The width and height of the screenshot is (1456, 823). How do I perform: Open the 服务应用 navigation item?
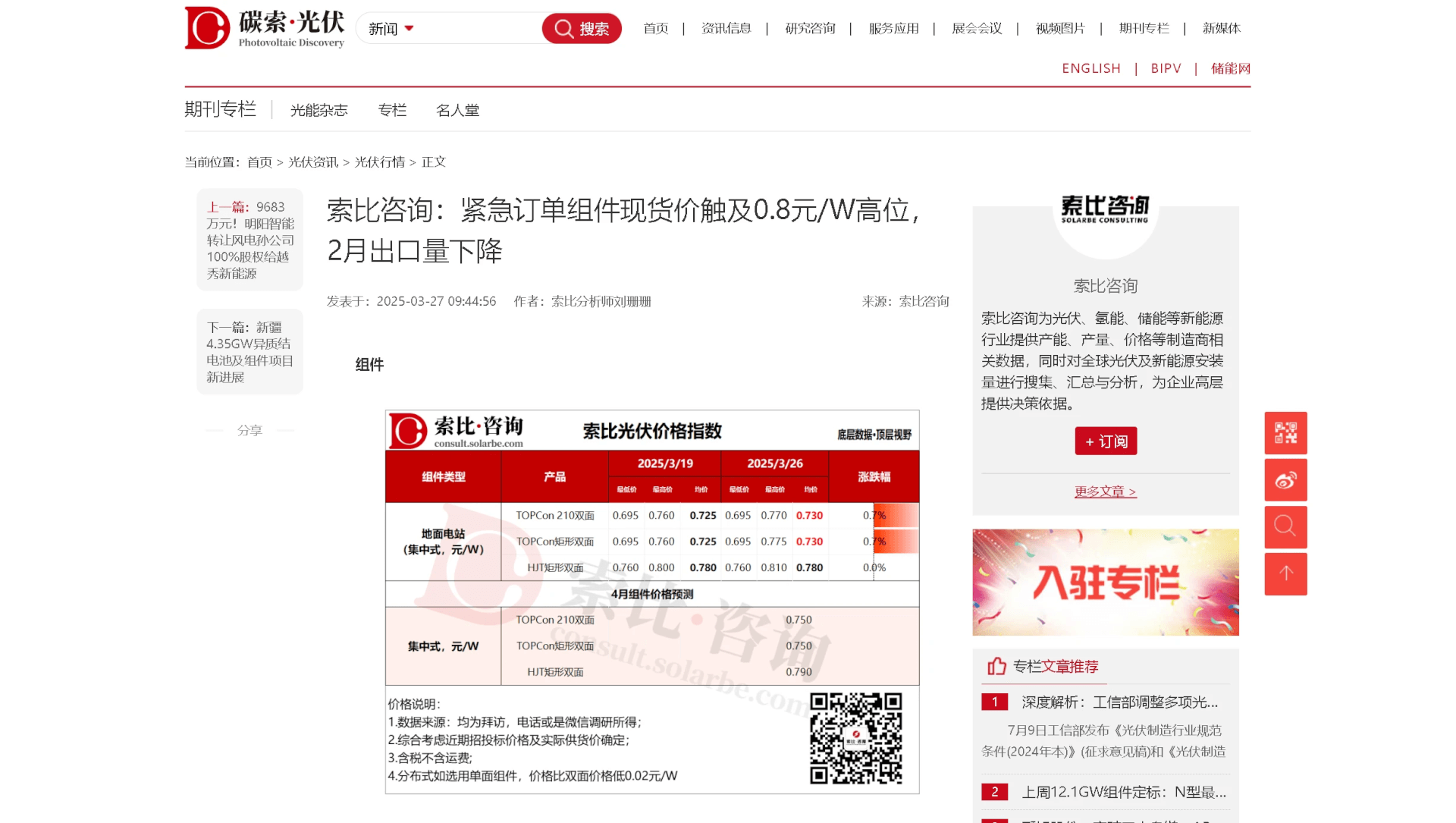point(893,29)
